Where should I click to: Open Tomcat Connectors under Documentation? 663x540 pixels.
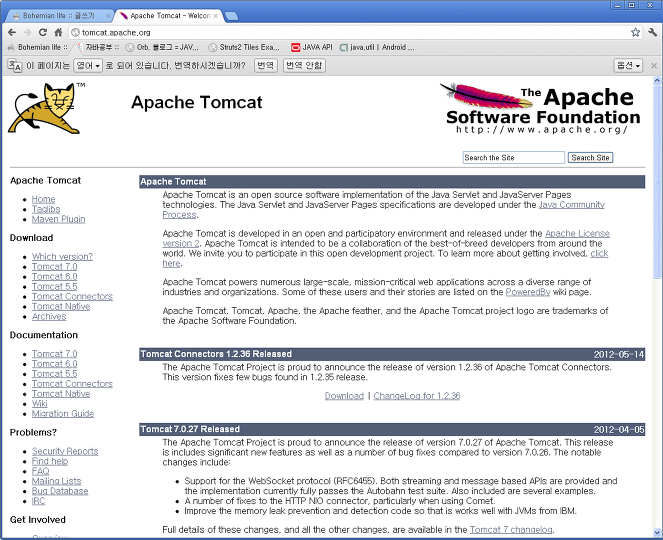[x=72, y=384]
